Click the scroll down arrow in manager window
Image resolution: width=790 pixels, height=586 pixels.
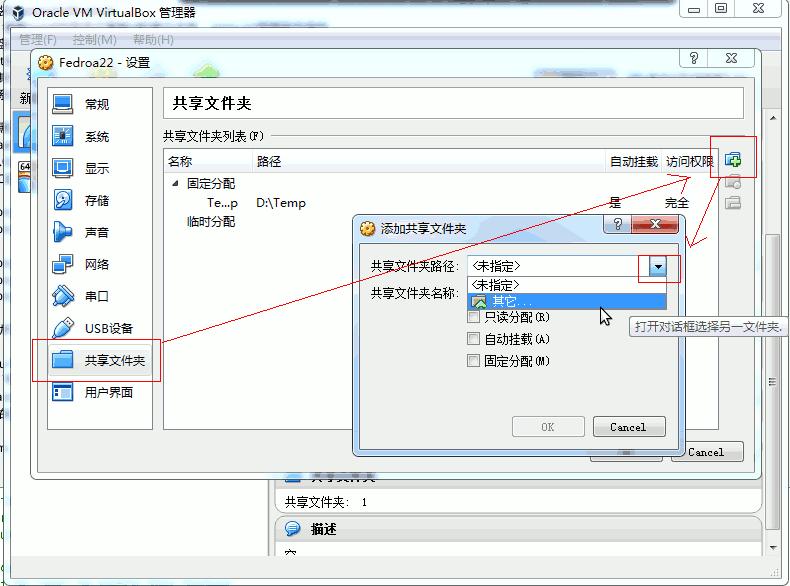click(x=773, y=547)
